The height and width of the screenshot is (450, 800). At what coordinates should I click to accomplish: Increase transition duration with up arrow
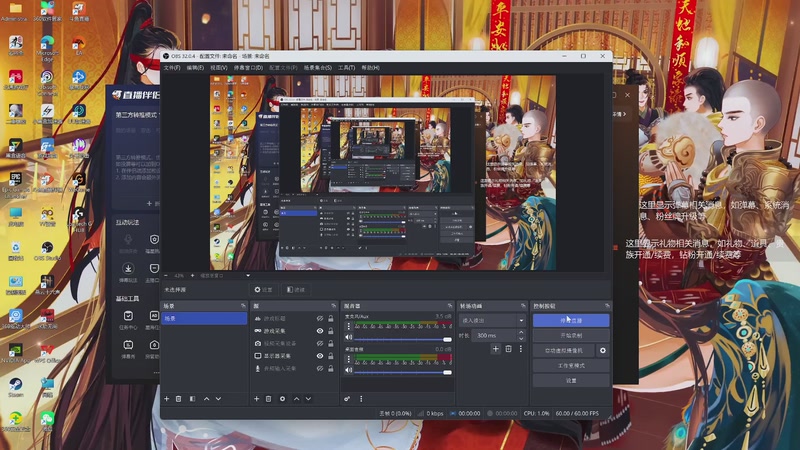(521, 333)
